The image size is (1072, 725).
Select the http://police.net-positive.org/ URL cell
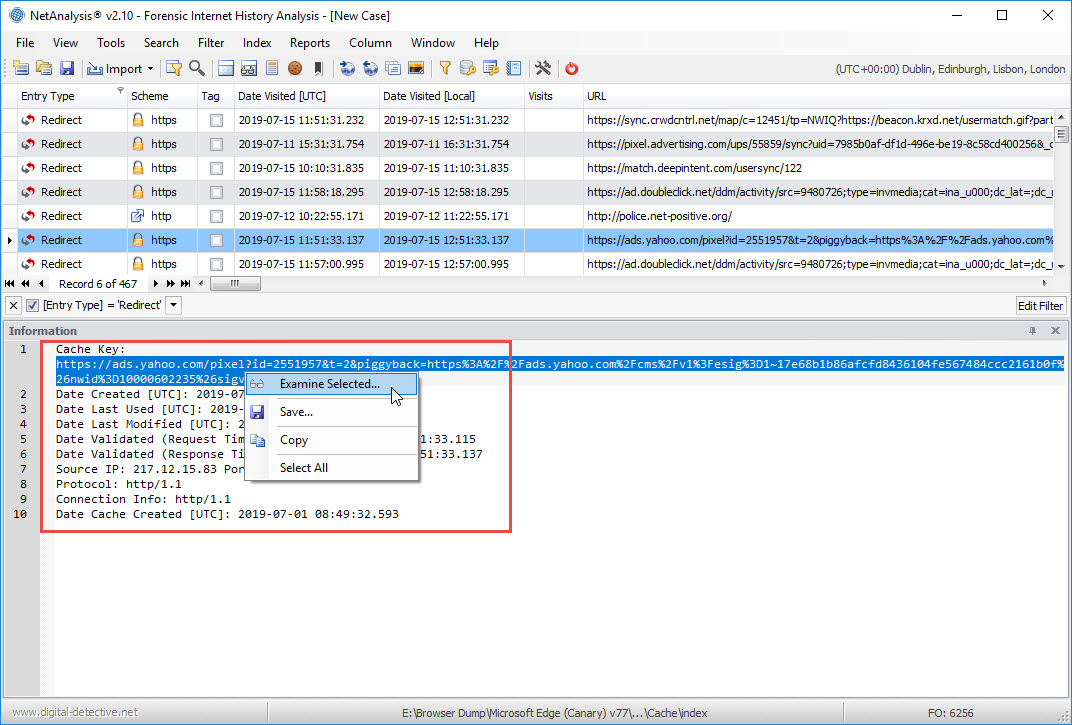[x=820, y=216]
